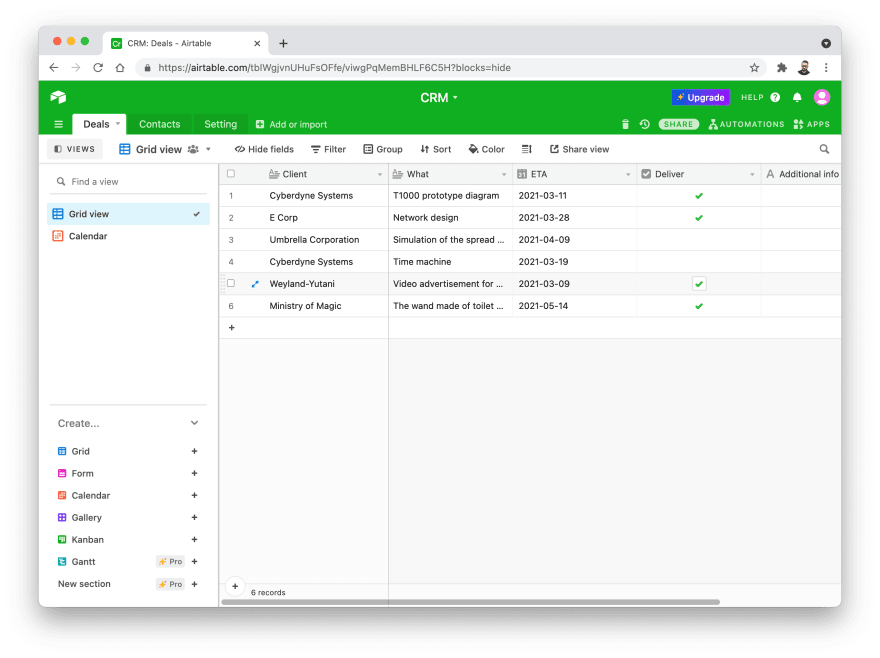Screen dimensions: 880x658
Task: Click the help question mark icon
Action: click(775, 97)
